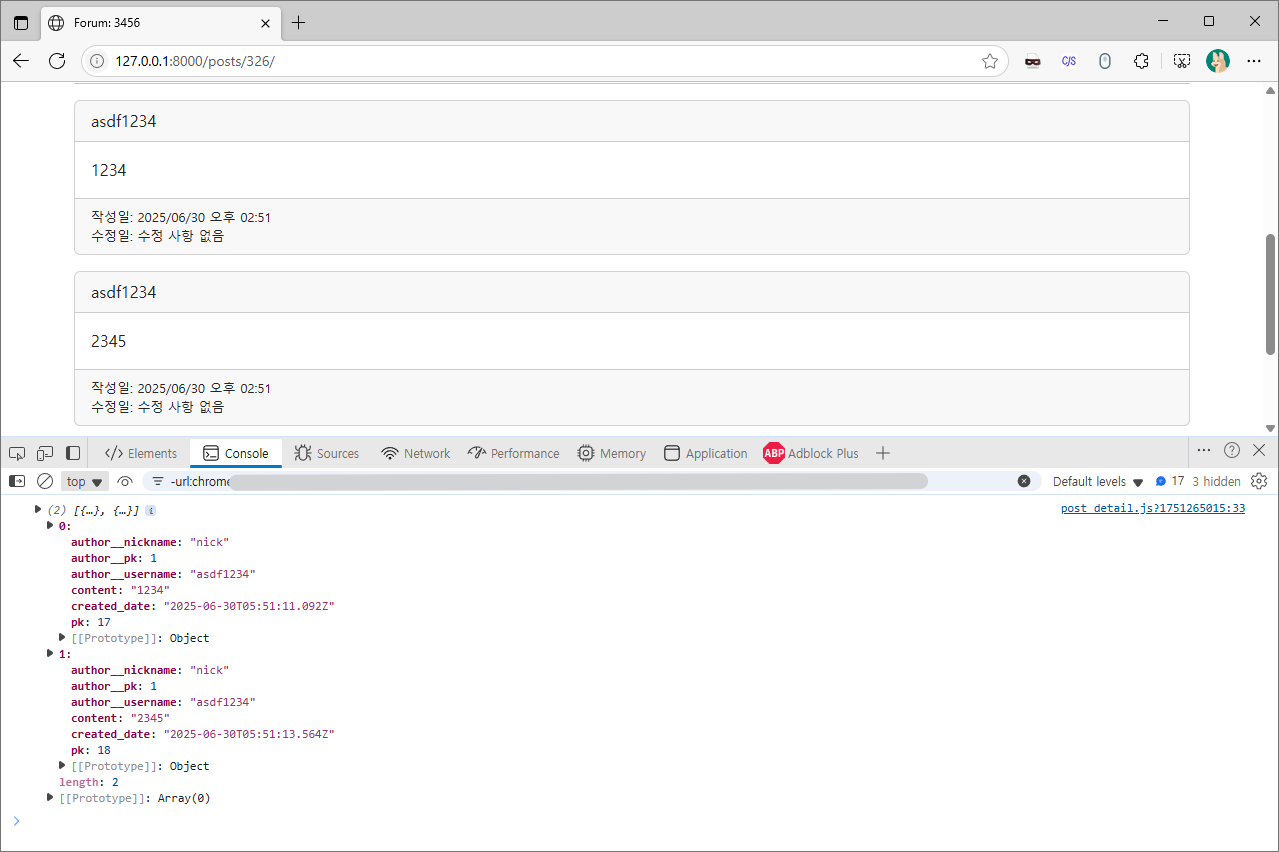Toggle DevTools activity bar dock icon
The width and height of the screenshot is (1279, 852).
(x=73, y=453)
